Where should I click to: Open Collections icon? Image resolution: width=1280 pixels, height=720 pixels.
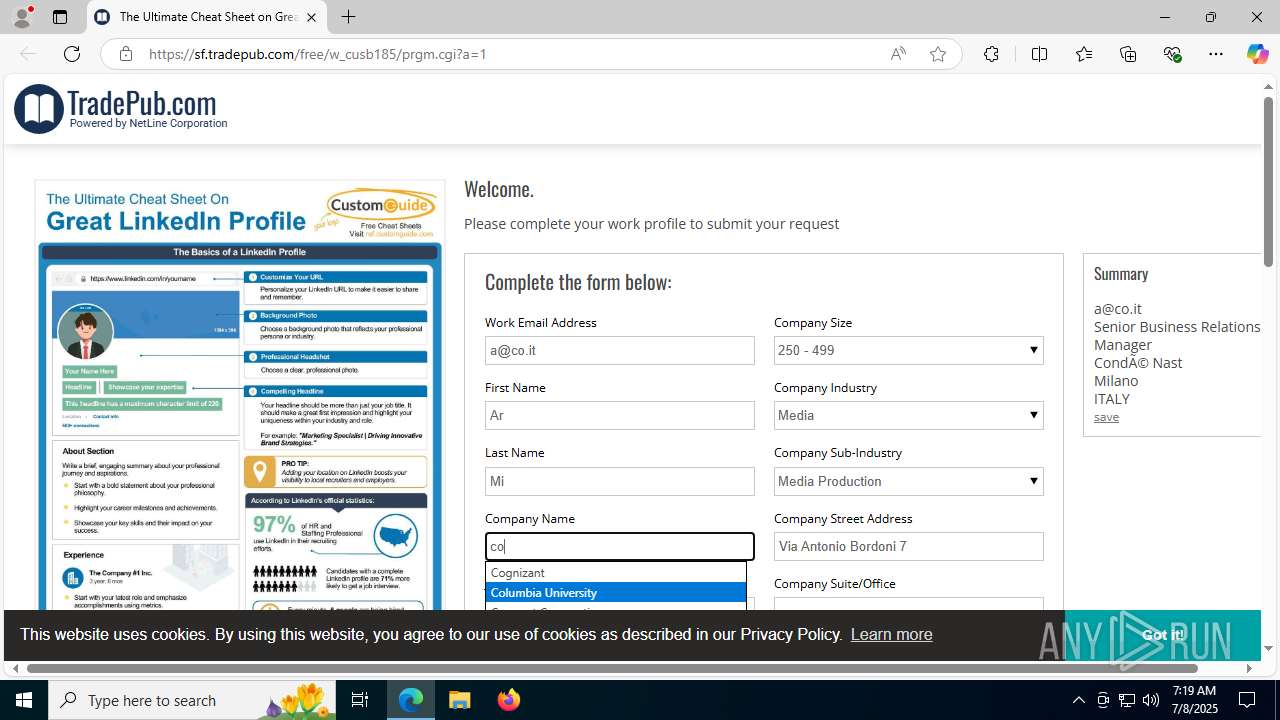[x=1128, y=54]
